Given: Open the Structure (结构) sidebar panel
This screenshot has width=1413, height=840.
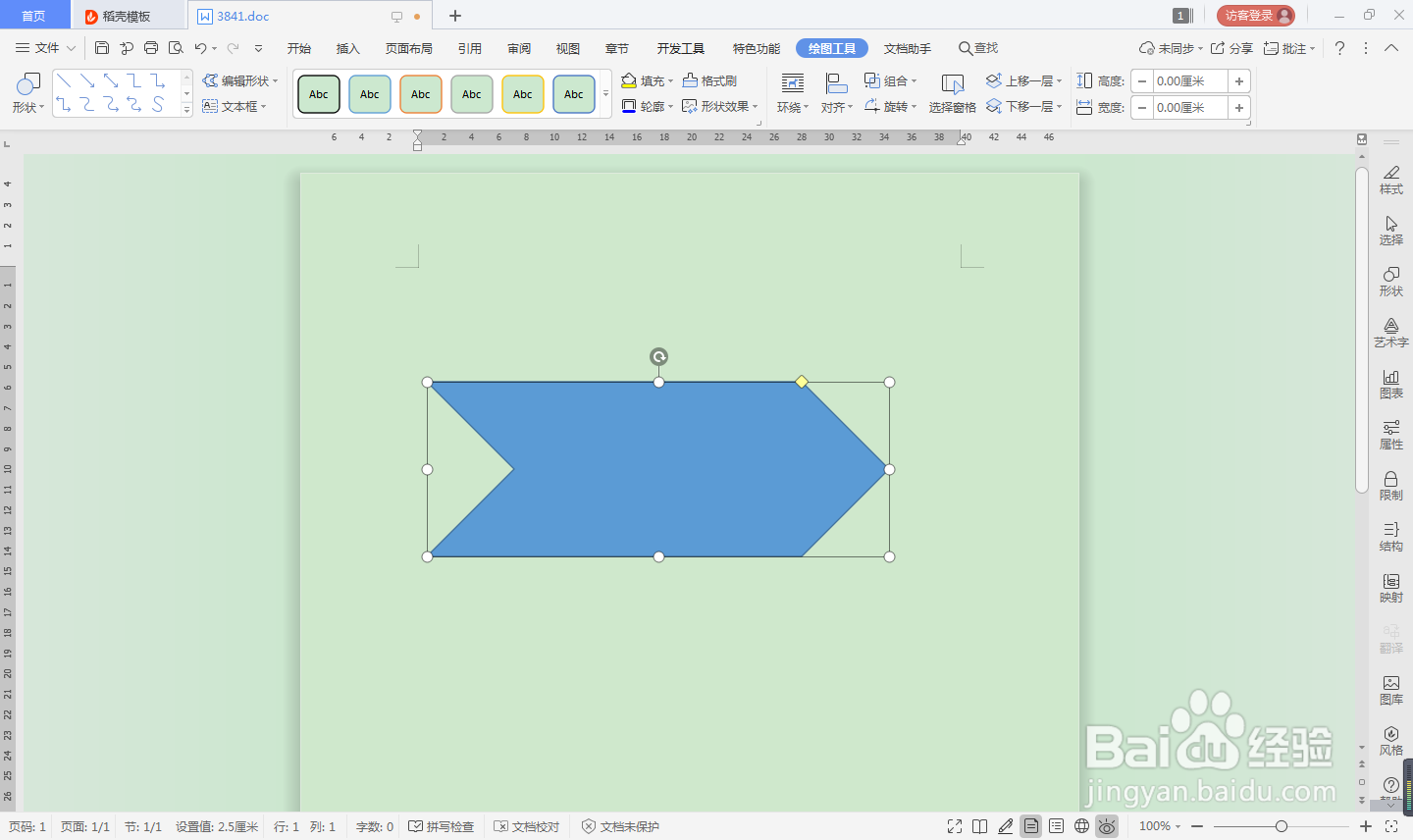Looking at the screenshot, I should pos(1391,537).
